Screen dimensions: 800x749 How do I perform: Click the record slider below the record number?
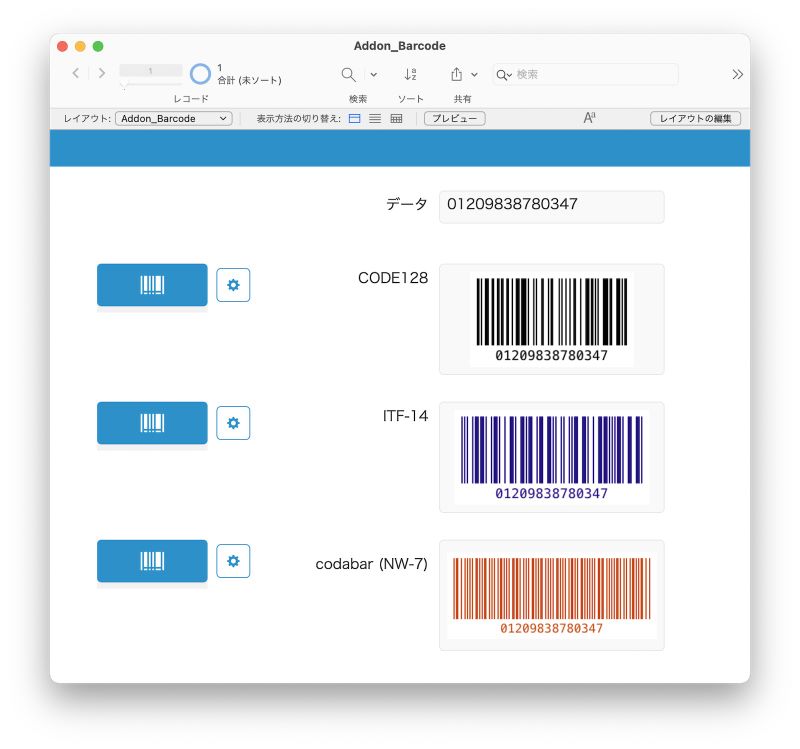pyautogui.click(x=151, y=85)
